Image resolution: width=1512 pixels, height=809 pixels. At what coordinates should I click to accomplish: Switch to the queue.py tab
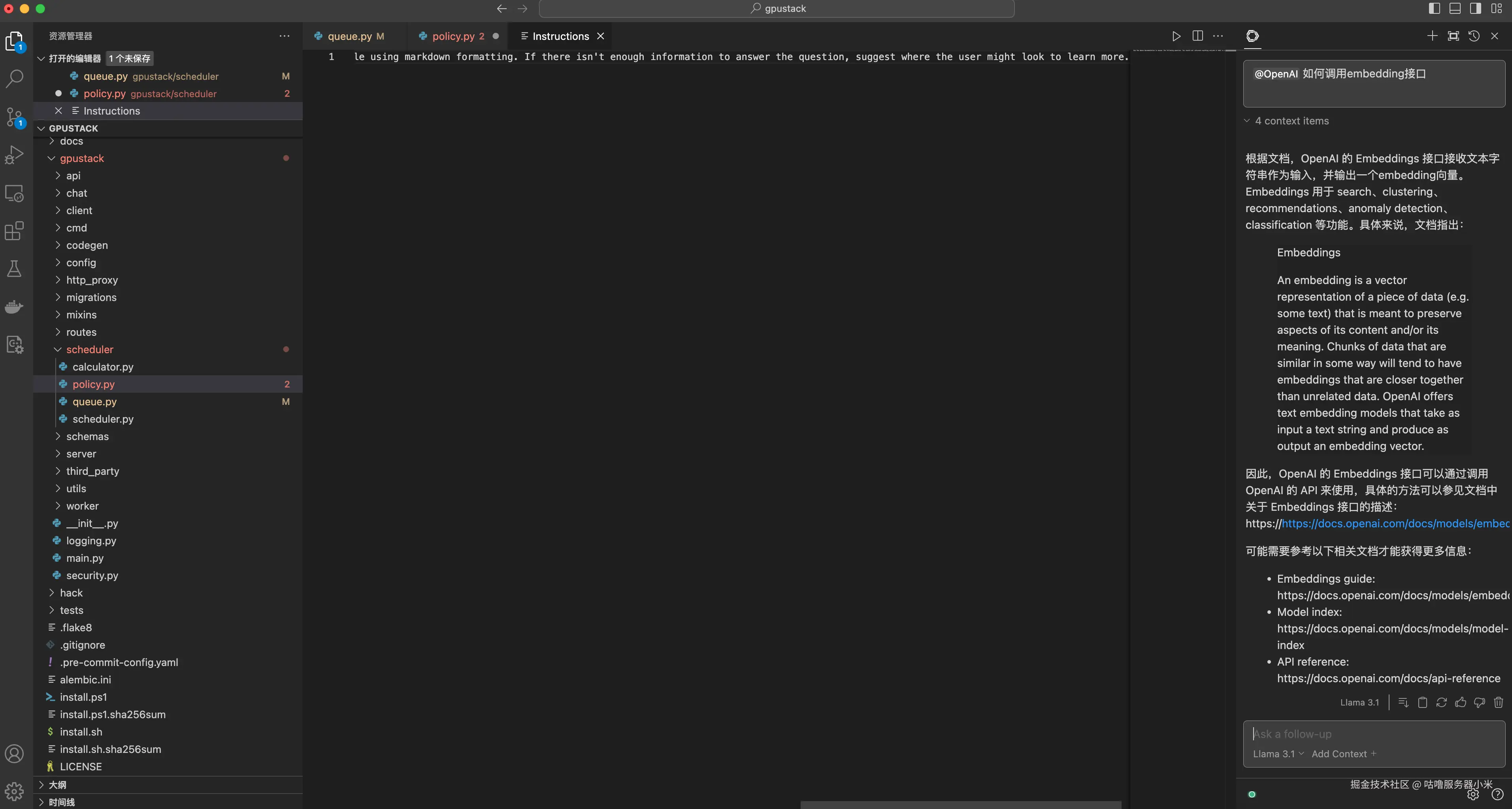[350, 36]
